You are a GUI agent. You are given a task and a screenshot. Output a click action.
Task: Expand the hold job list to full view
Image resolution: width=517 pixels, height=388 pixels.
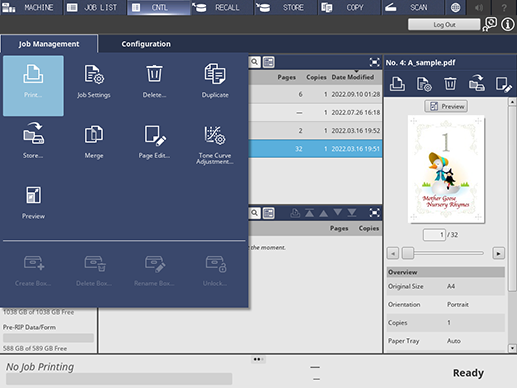coord(374,62)
